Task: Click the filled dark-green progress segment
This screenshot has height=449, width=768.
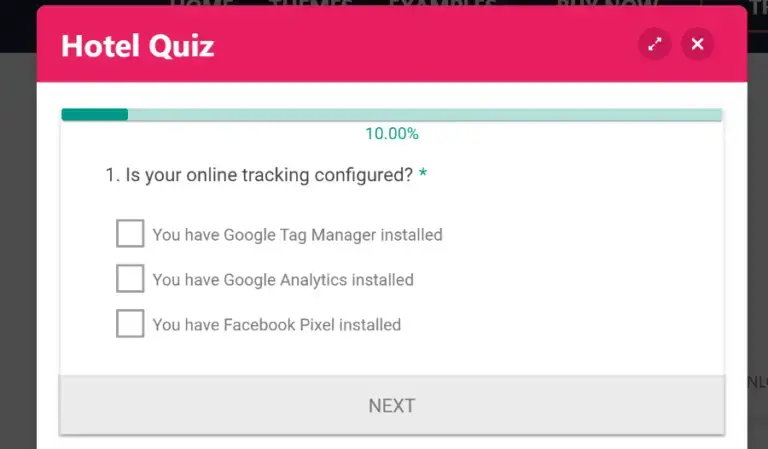Action: pos(95,115)
